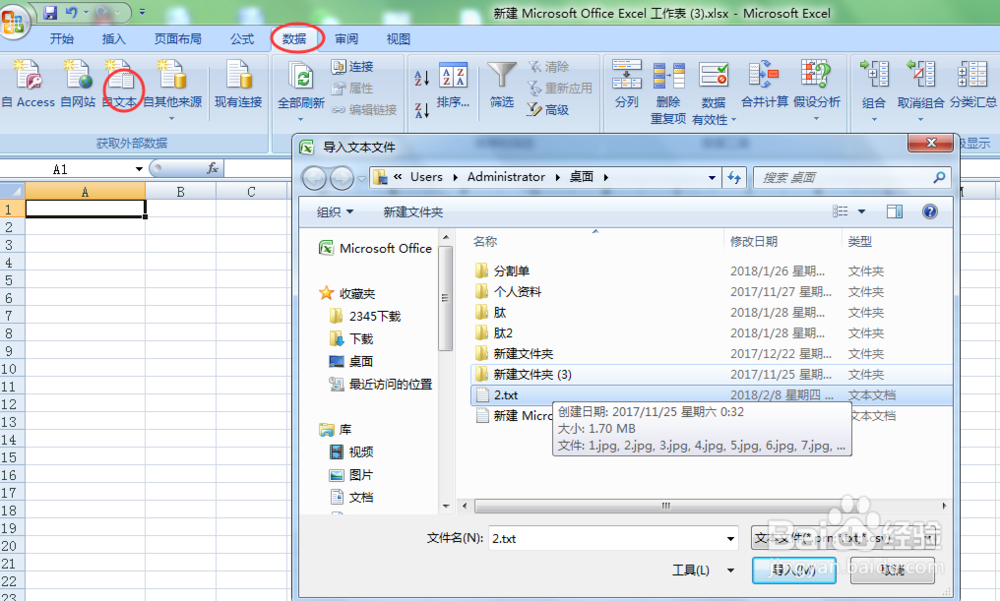Image resolution: width=1000 pixels, height=601 pixels.
Task: Select Microsoft Office in navigation pane
Action: pos(376,248)
